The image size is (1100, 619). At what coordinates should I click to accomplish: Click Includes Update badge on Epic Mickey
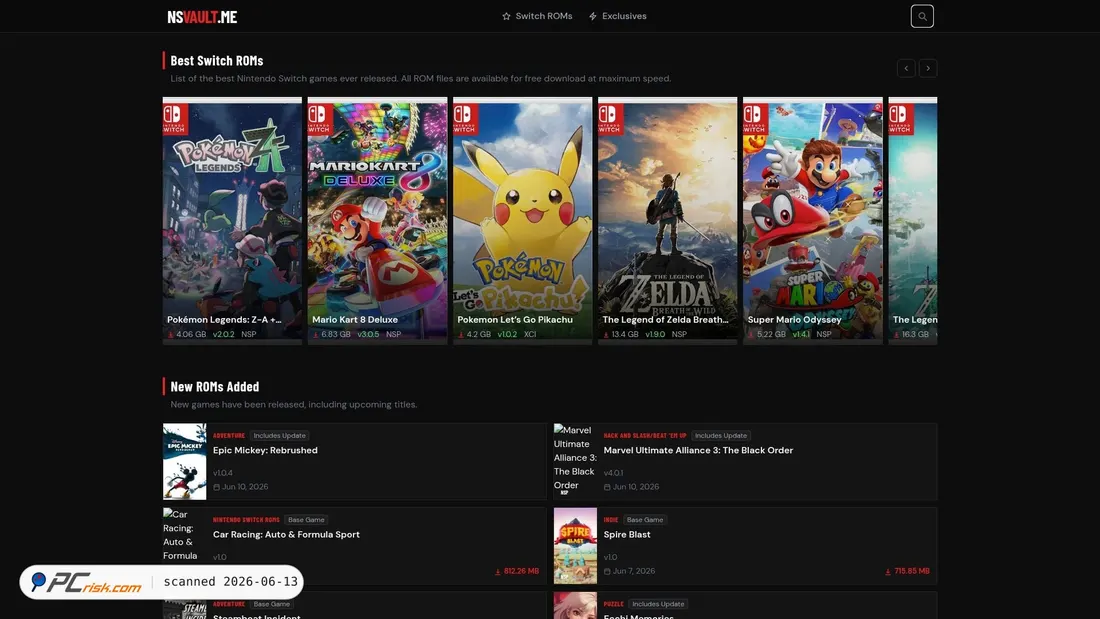pos(279,436)
